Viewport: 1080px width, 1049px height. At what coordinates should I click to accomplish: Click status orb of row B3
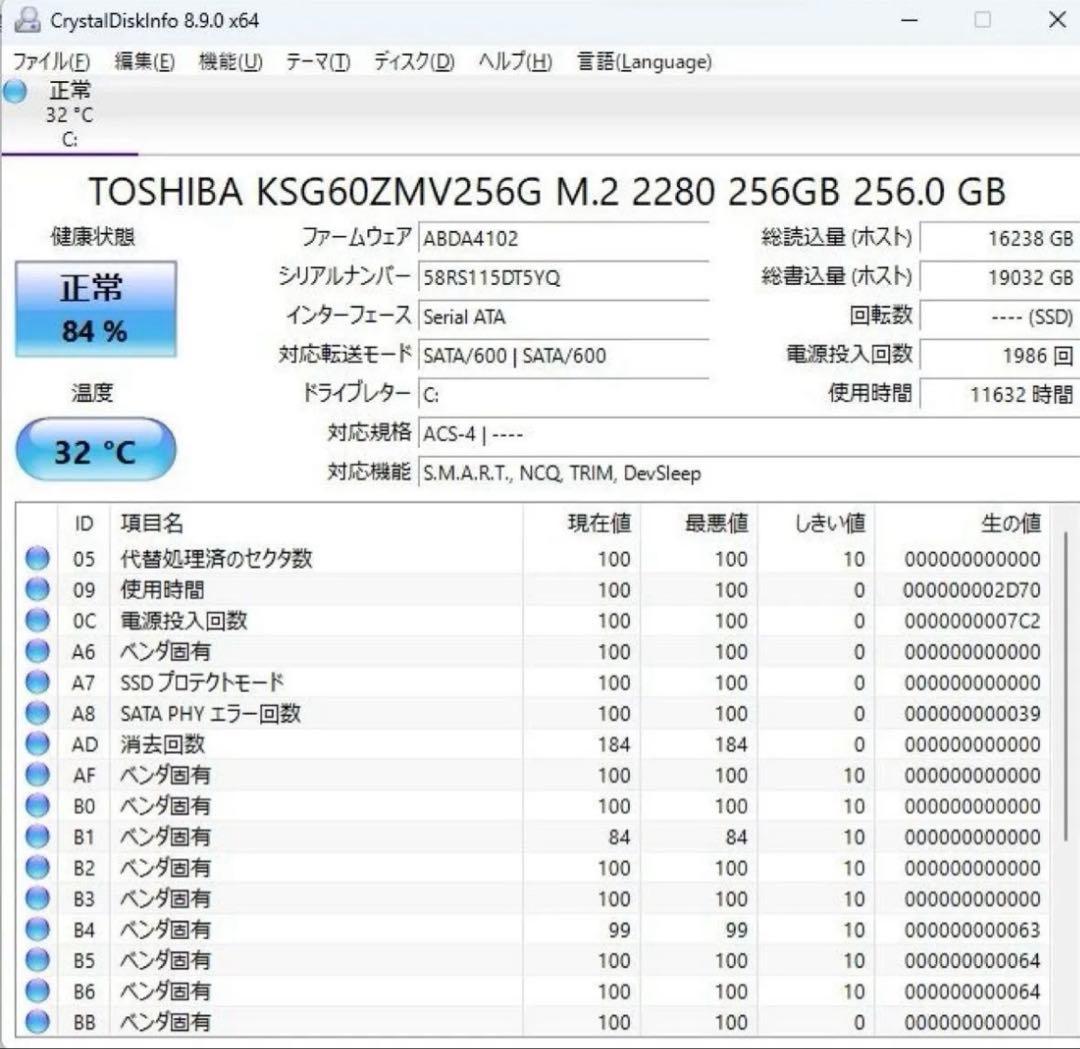[x=37, y=898]
